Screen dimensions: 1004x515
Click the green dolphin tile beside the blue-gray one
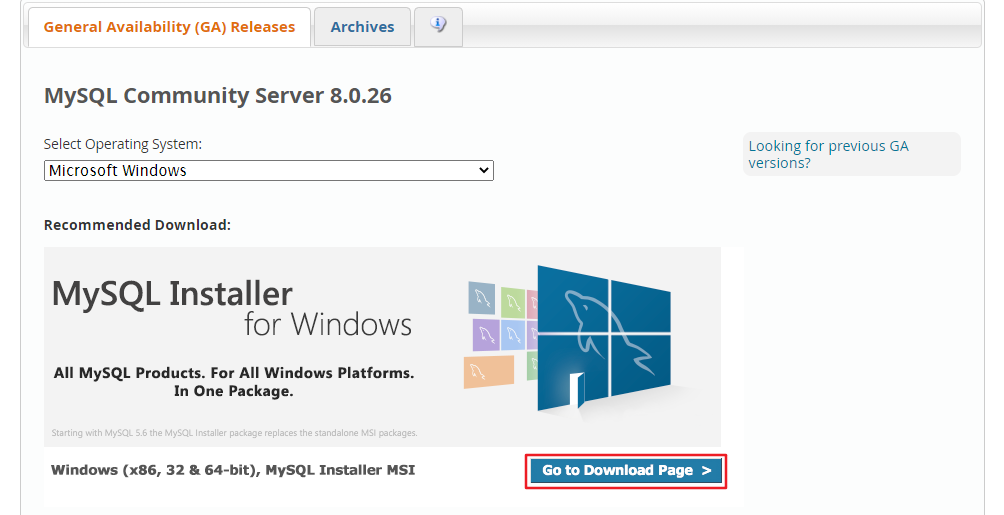coord(513,302)
